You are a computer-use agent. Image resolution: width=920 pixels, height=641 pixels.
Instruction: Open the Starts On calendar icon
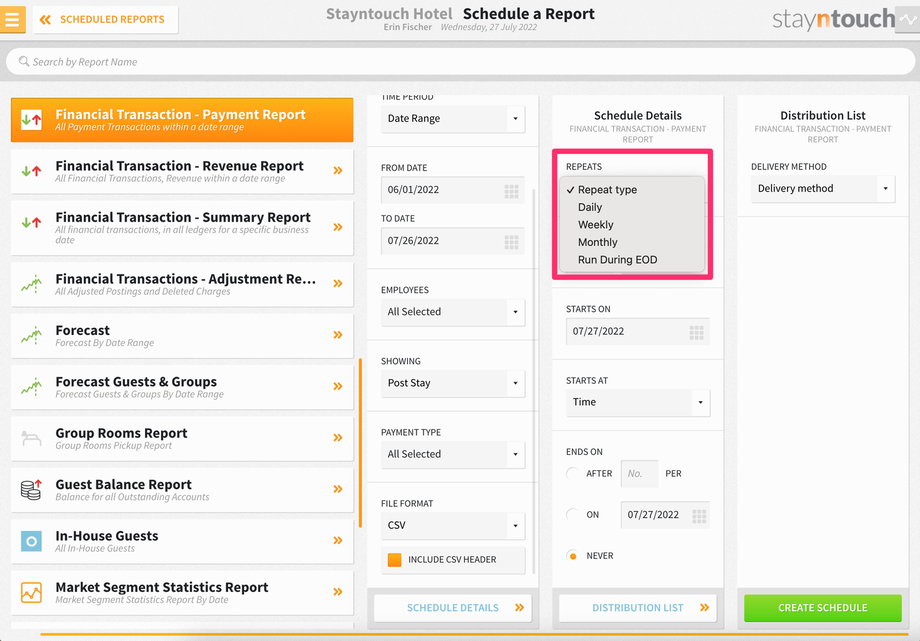point(696,333)
